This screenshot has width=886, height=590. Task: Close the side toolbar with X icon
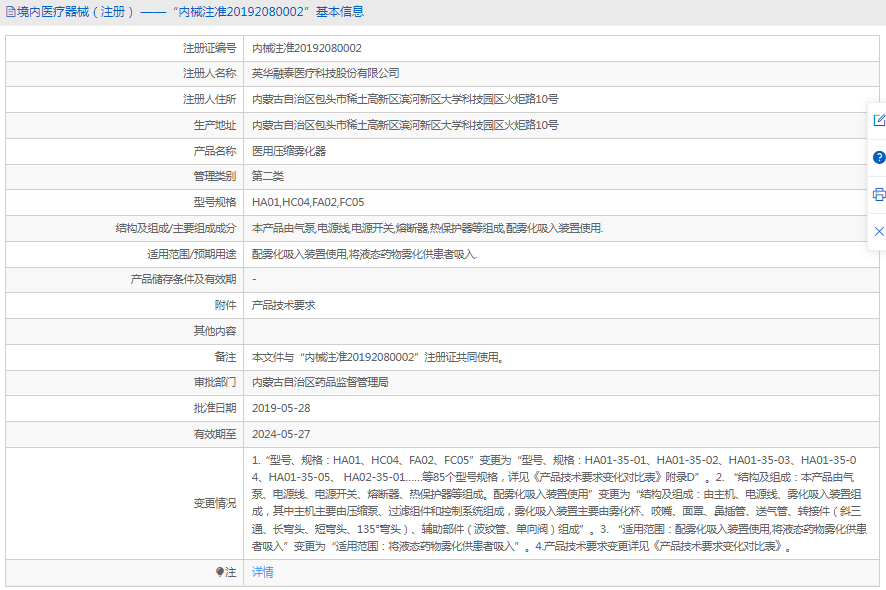tap(879, 231)
